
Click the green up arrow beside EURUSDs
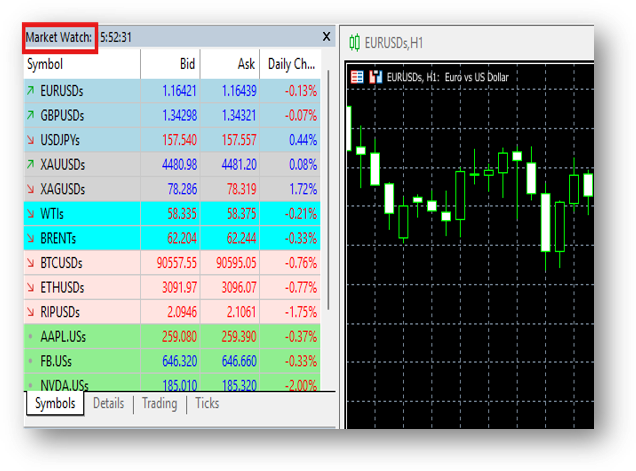click(31, 90)
